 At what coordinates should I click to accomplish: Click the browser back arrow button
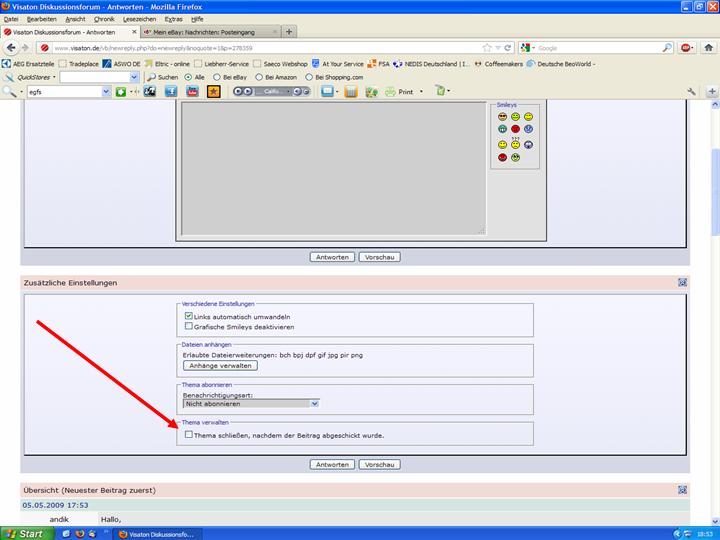point(11,48)
